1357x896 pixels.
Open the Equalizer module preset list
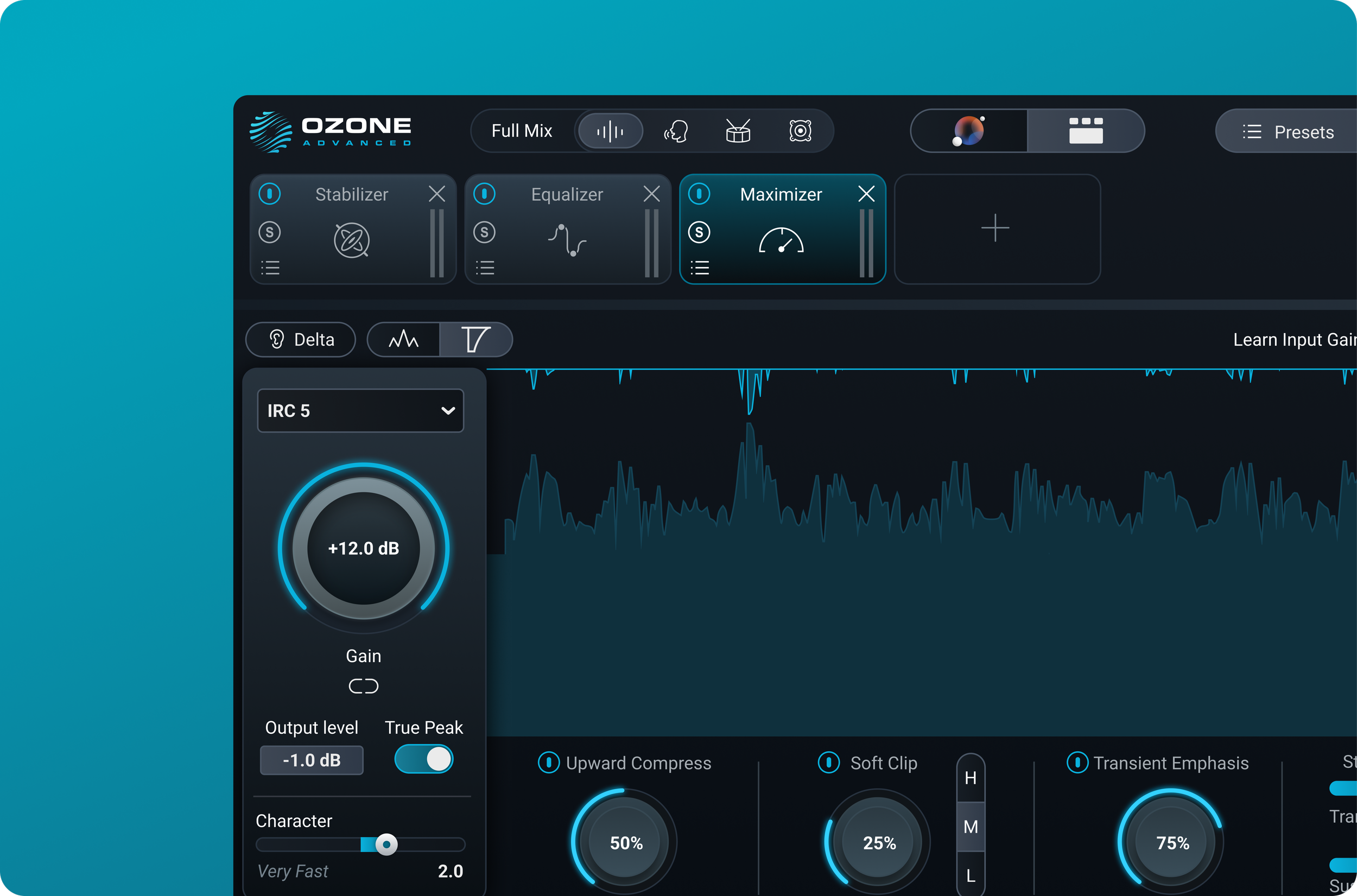click(485, 268)
